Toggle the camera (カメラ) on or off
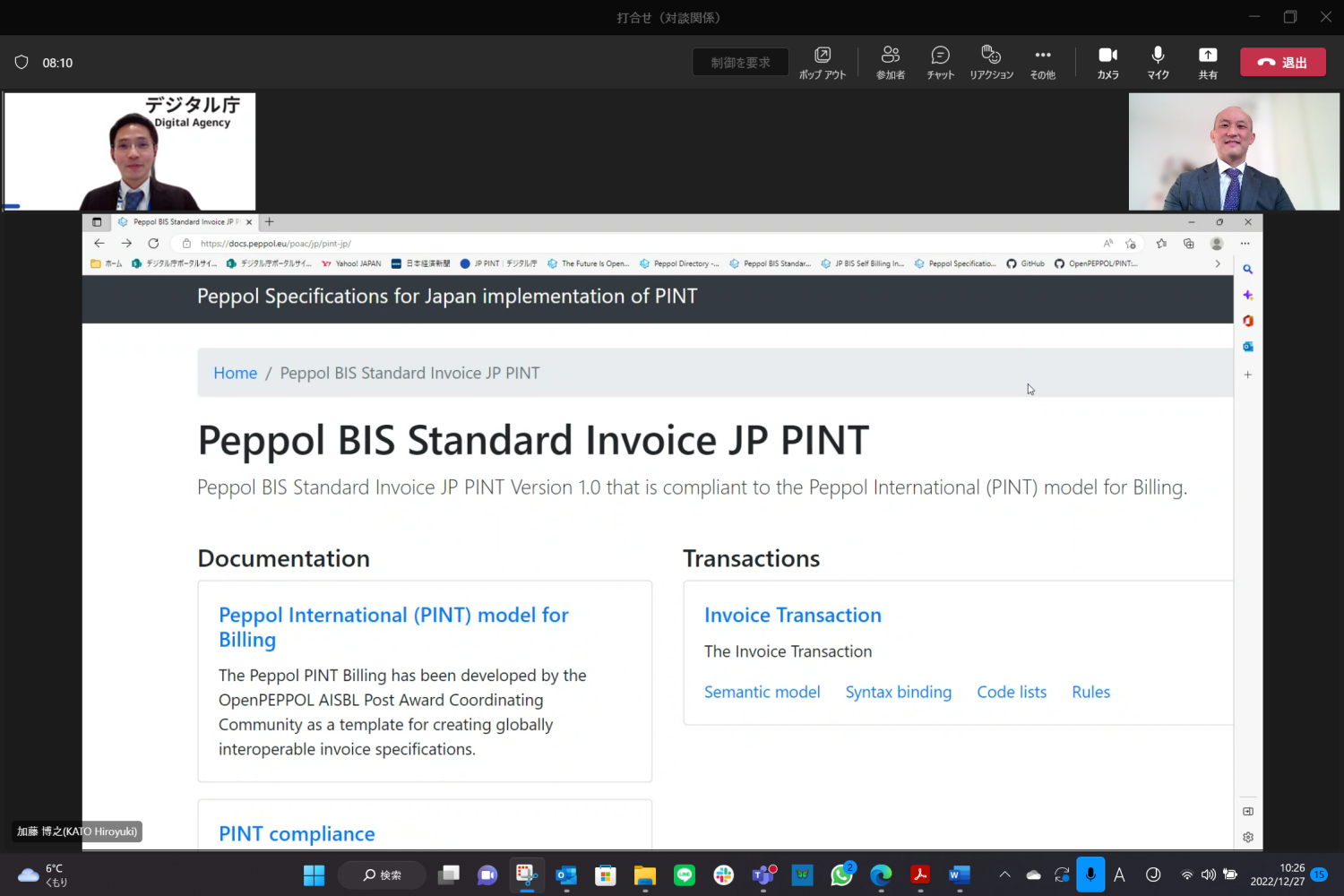Viewport: 1344px width, 896px height. (x=1107, y=62)
